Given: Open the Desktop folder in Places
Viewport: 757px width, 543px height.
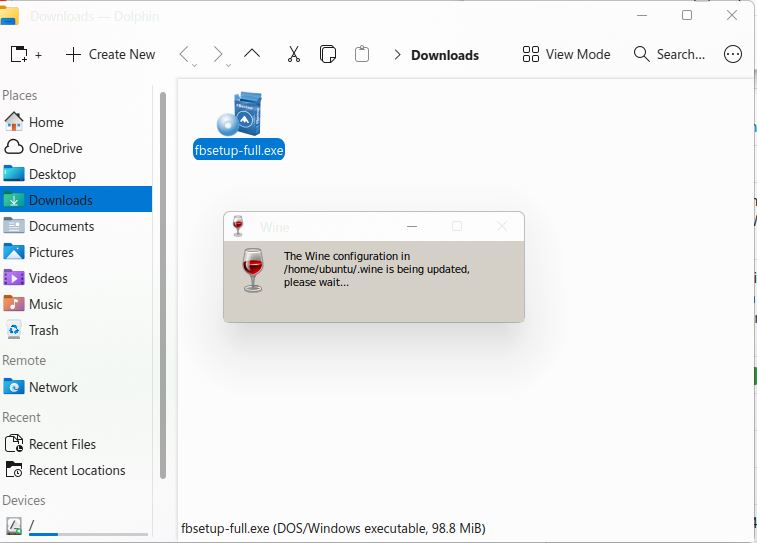Looking at the screenshot, I should tap(76, 174).
